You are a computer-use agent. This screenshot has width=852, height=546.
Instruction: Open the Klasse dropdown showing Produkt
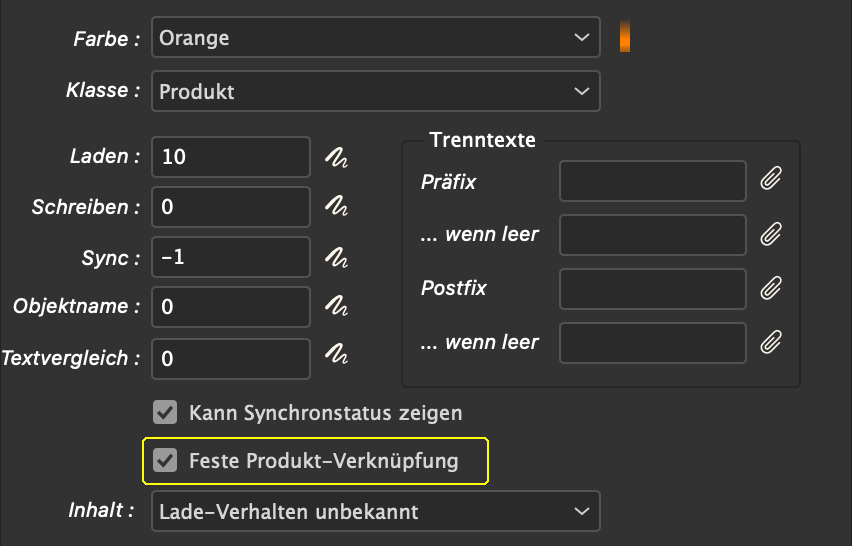(x=375, y=91)
